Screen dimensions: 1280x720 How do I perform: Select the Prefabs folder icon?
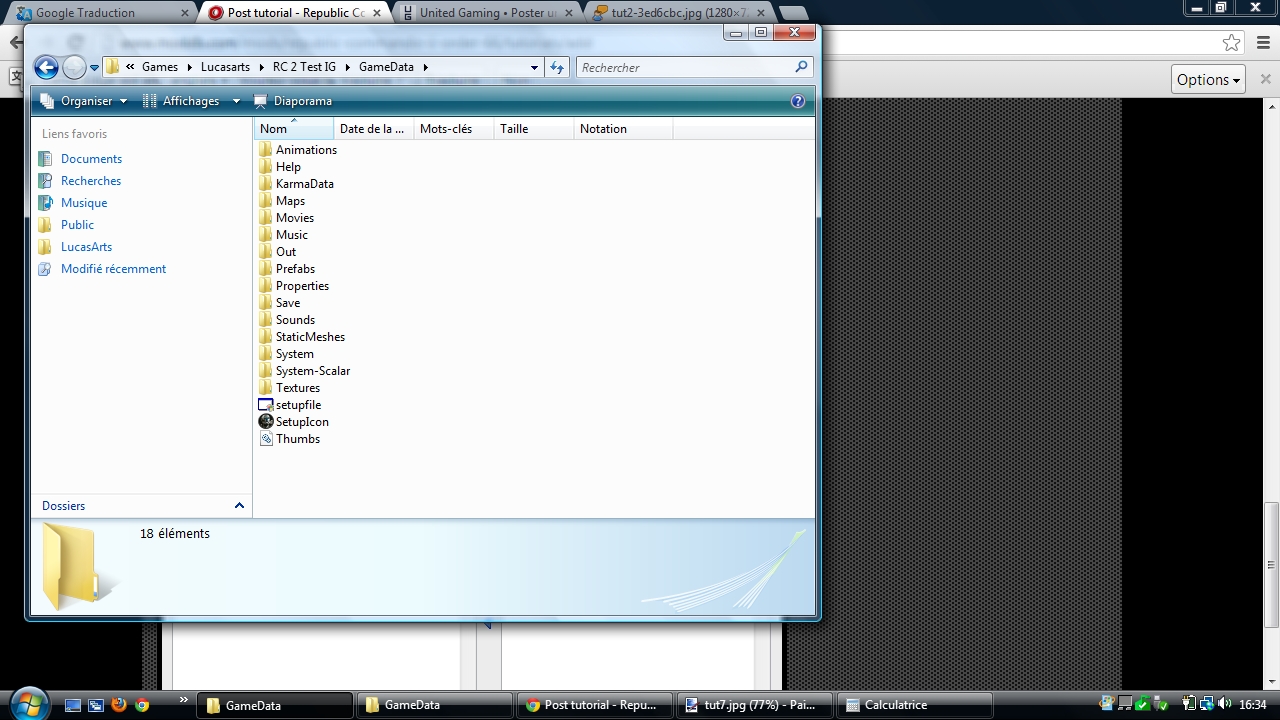pos(265,269)
